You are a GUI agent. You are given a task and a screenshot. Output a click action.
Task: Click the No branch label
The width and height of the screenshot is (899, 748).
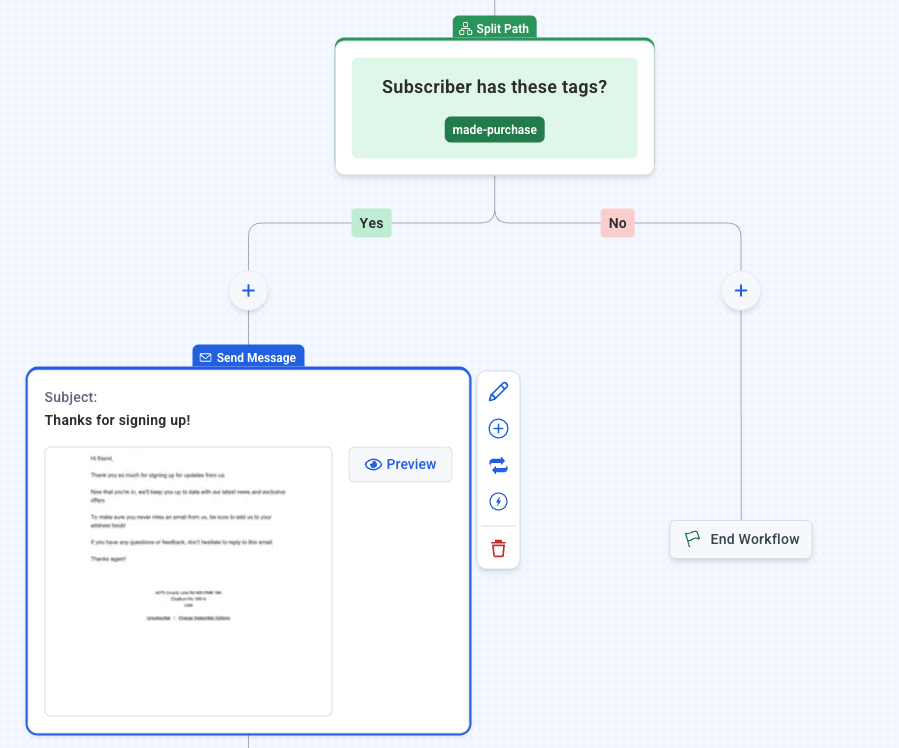[x=617, y=223]
